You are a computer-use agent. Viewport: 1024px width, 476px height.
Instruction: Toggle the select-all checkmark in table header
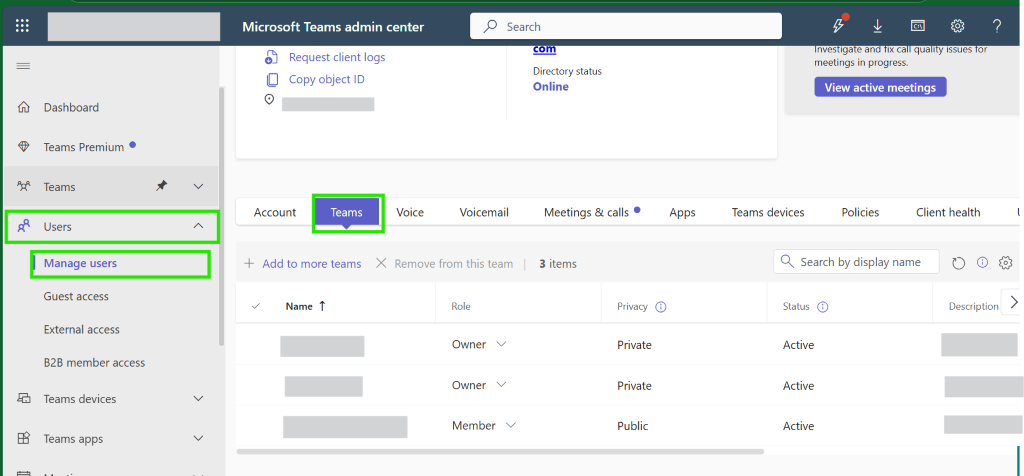256,306
